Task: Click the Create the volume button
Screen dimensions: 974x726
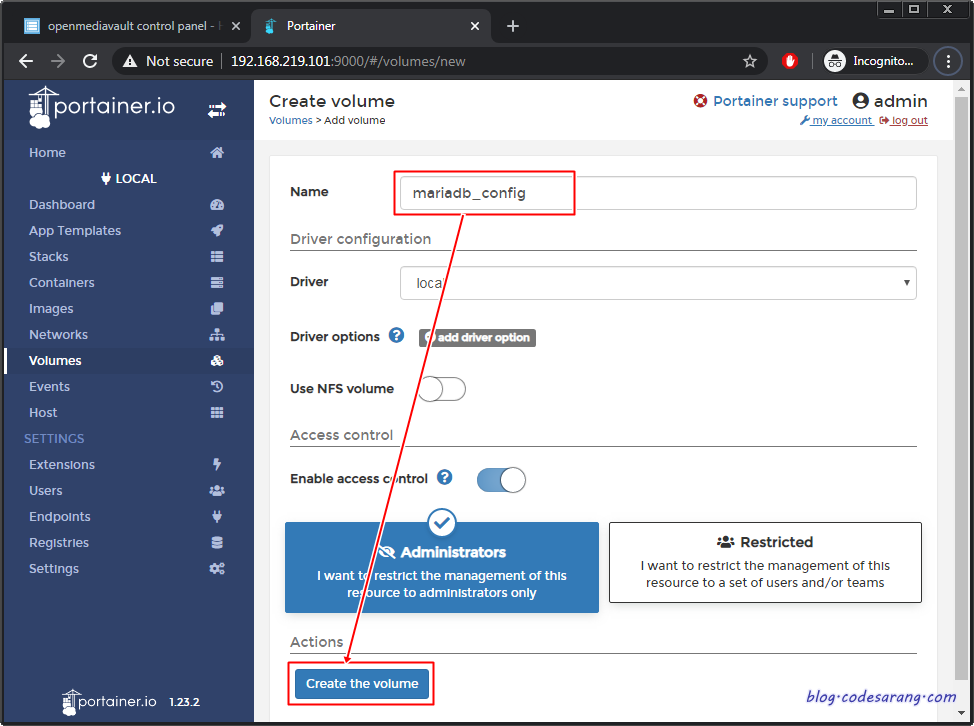Action: click(362, 684)
